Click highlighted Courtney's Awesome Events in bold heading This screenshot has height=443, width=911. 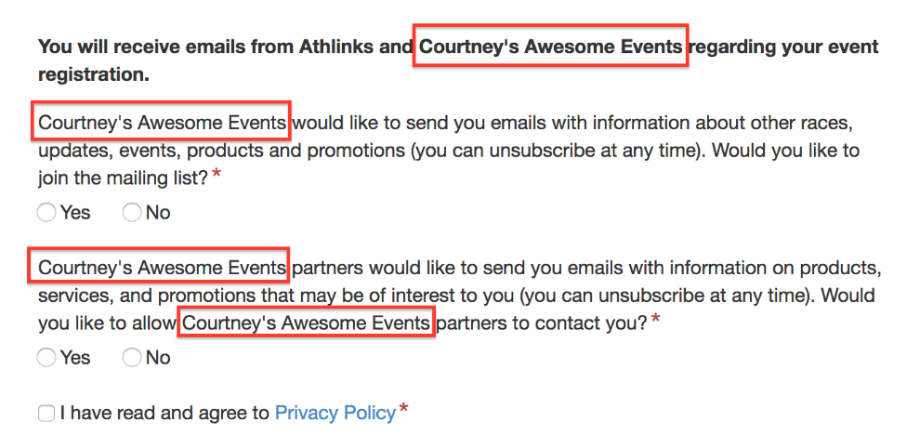[x=550, y=47]
